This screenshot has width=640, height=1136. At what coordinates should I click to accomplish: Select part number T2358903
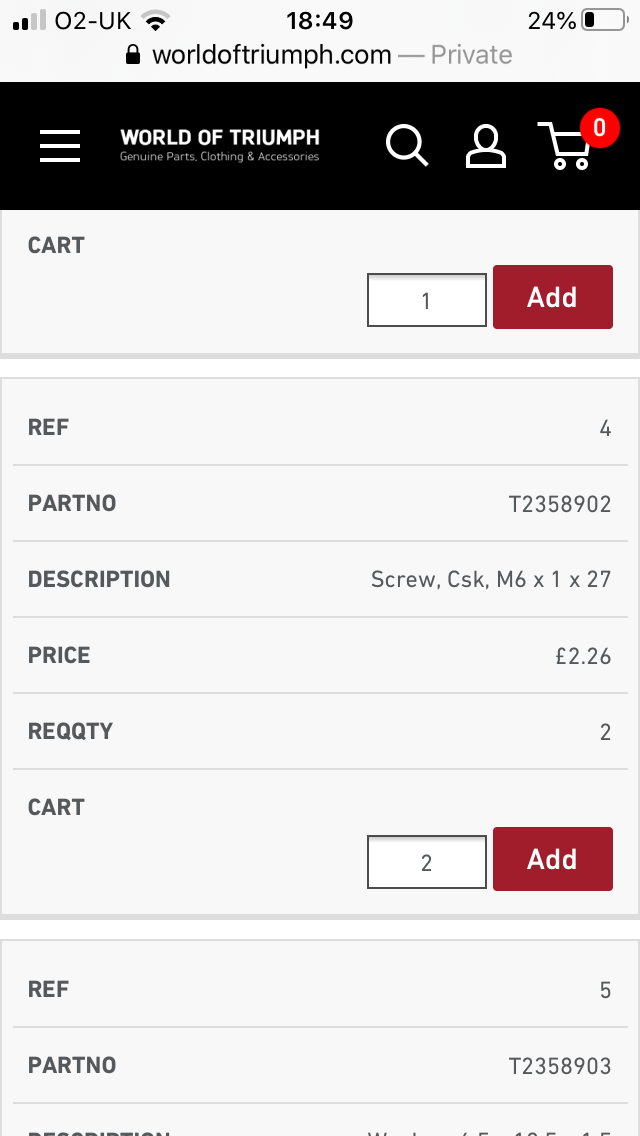click(x=560, y=1066)
